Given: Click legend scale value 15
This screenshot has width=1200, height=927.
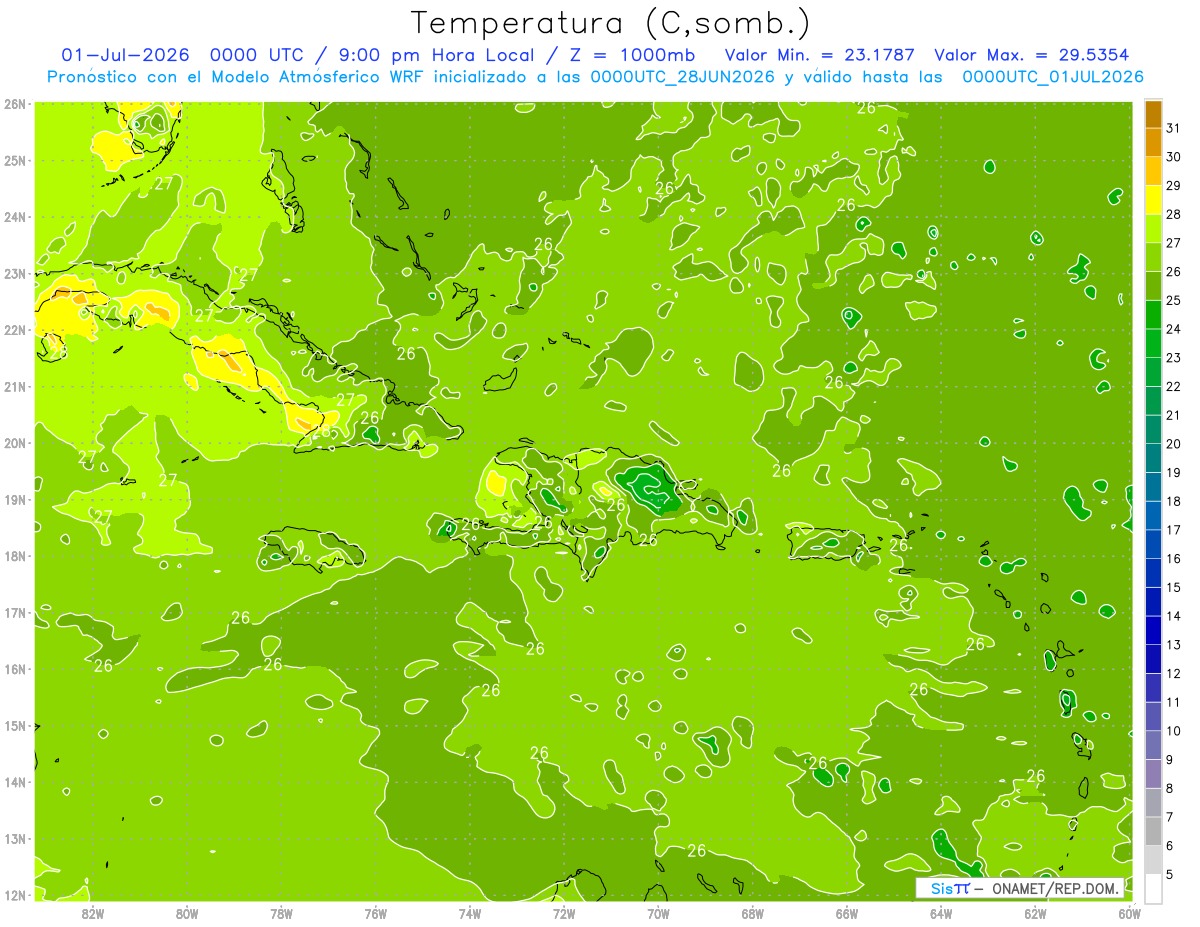Looking at the screenshot, I should pos(1173,587).
